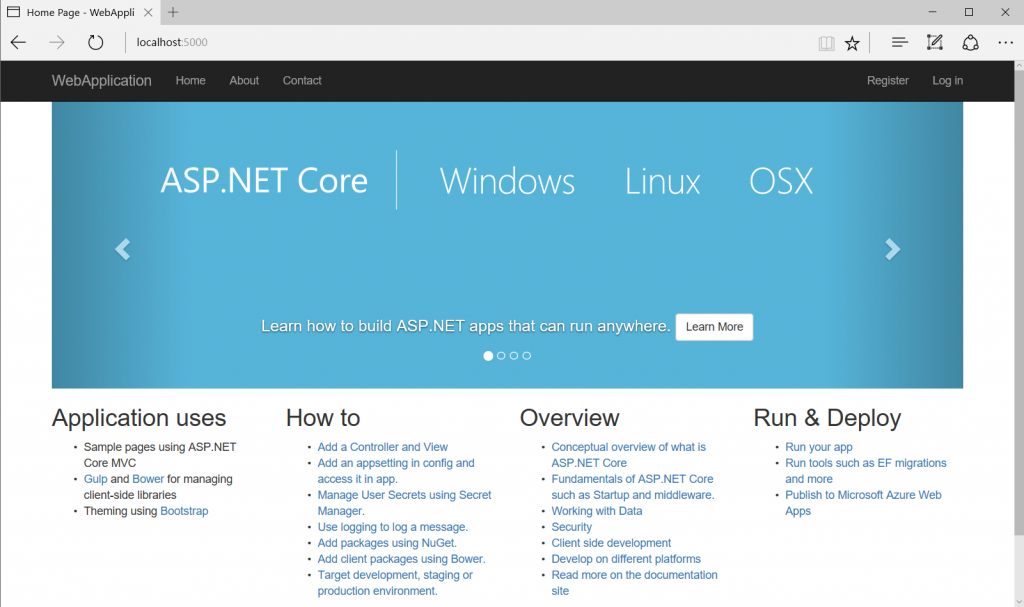
Task: Open the Bootstrap link
Action: coord(184,511)
